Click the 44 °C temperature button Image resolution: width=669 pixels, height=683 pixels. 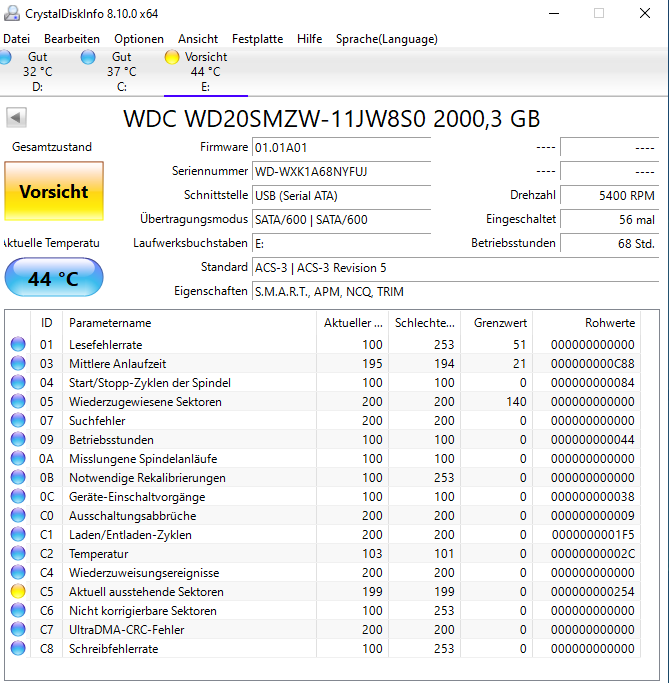click(54, 277)
